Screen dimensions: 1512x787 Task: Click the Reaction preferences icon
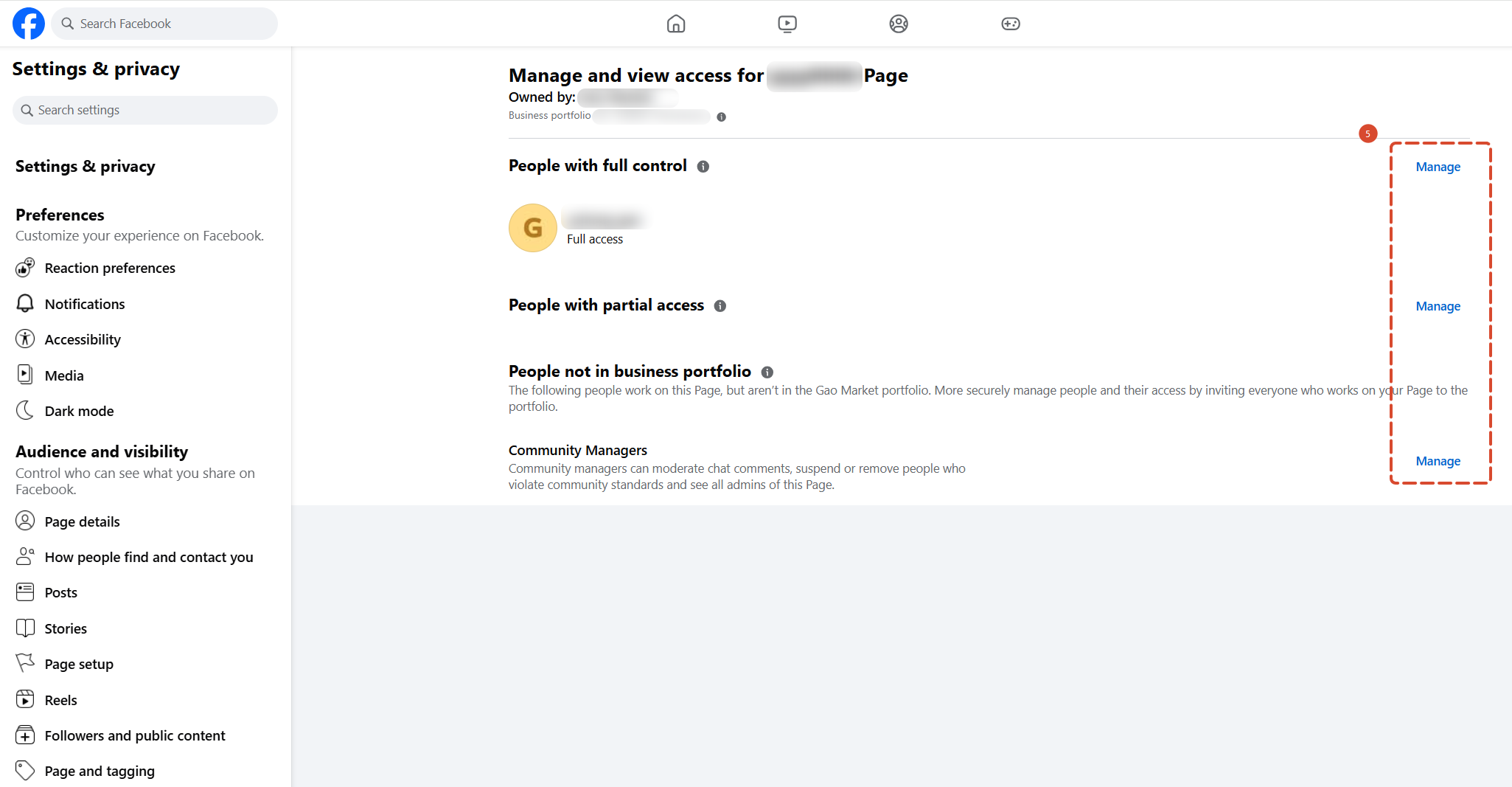(25, 268)
